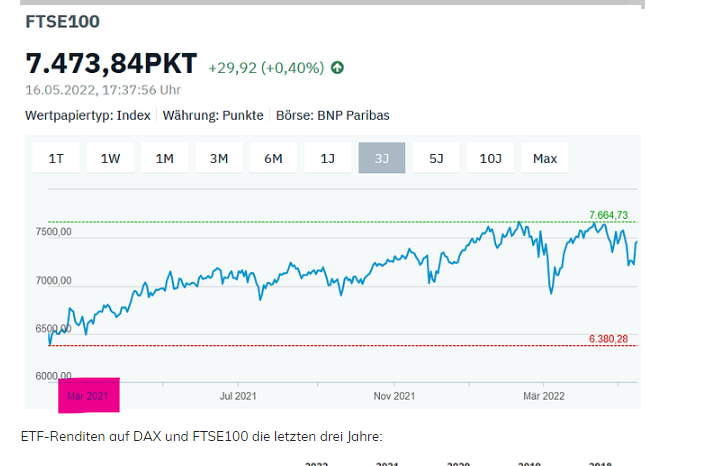Image resolution: width=701 pixels, height=466 pixels.
Task: Select the 1W time range tab
Action: 110,158
